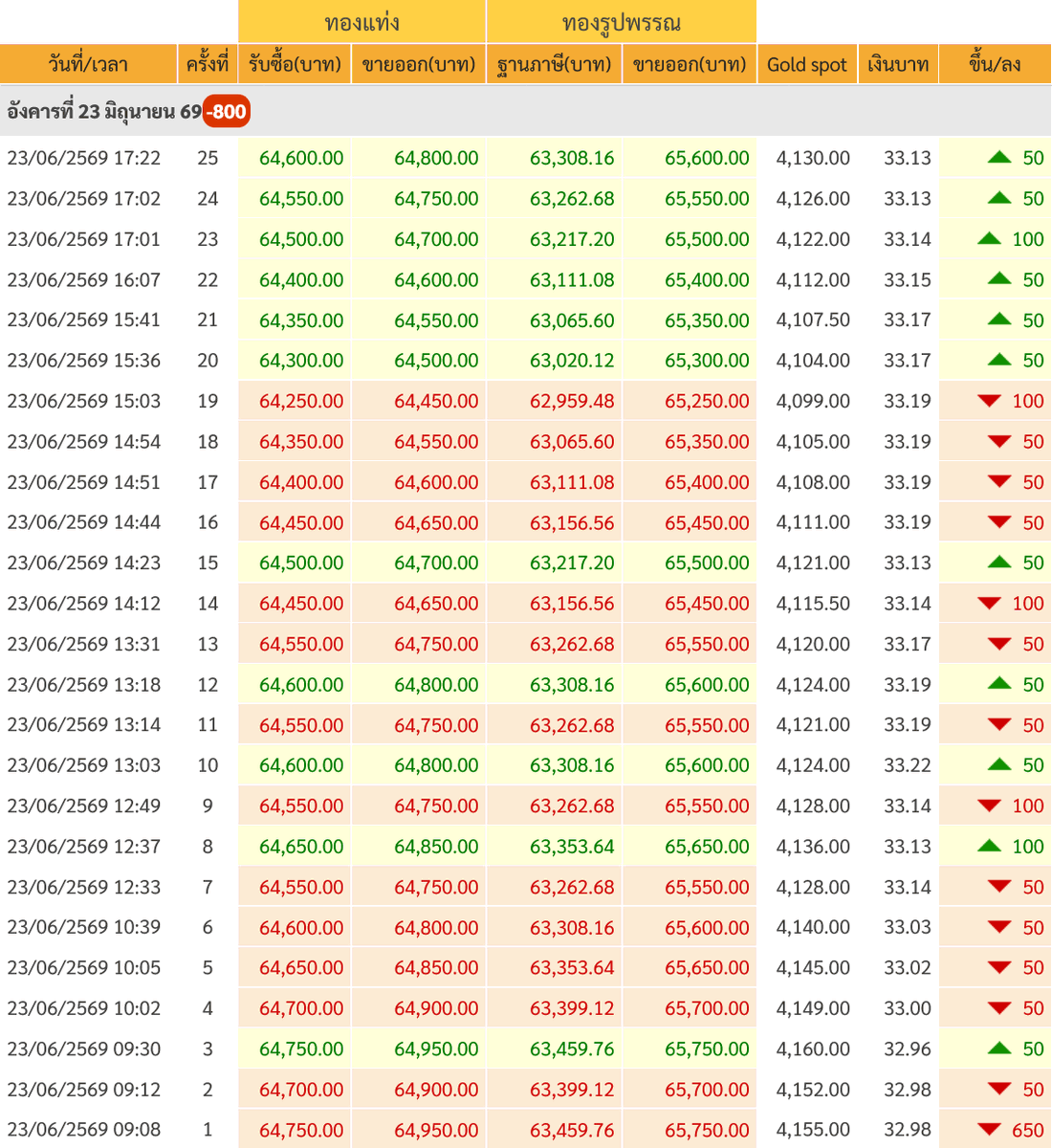Click the red -800 change badge
Viewport: 1052px width, 1148px height.
227,112
